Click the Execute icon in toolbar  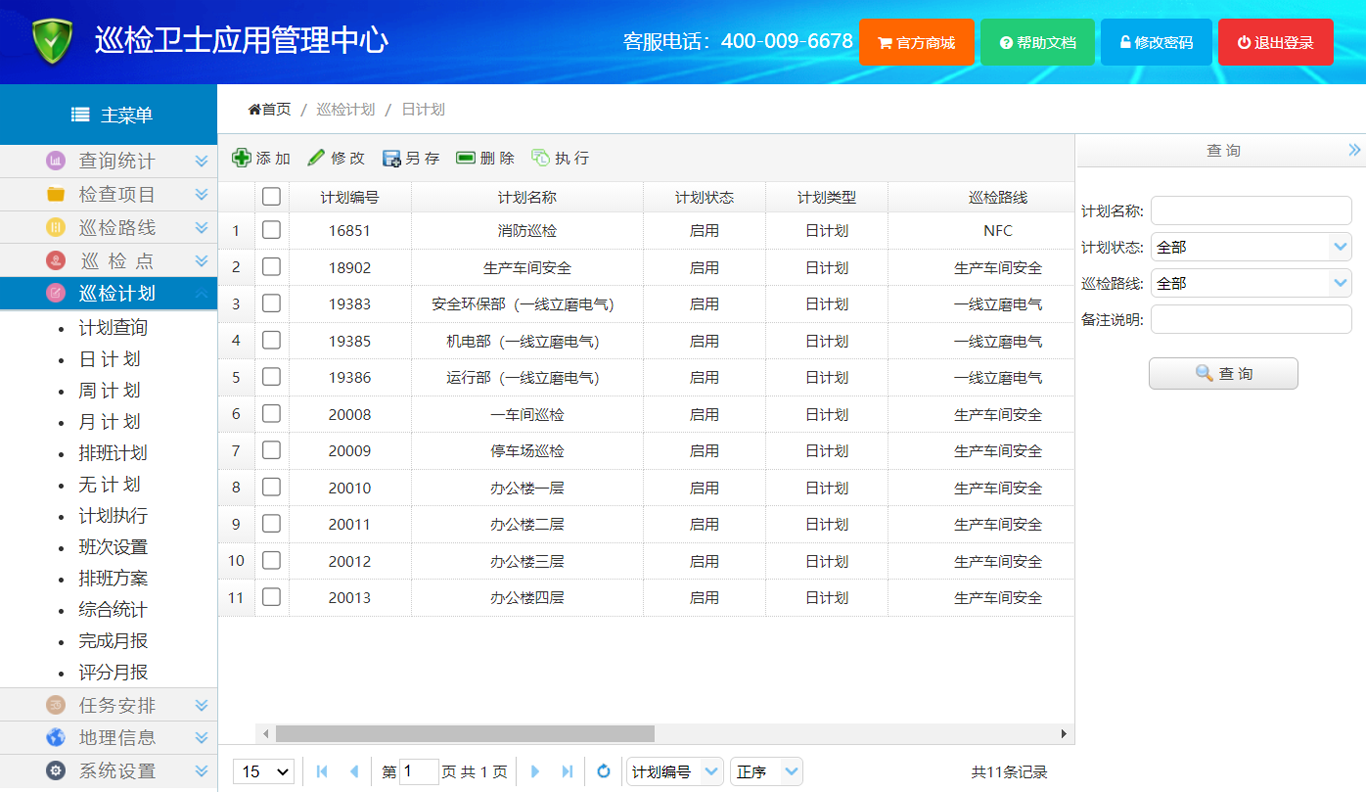540,158
